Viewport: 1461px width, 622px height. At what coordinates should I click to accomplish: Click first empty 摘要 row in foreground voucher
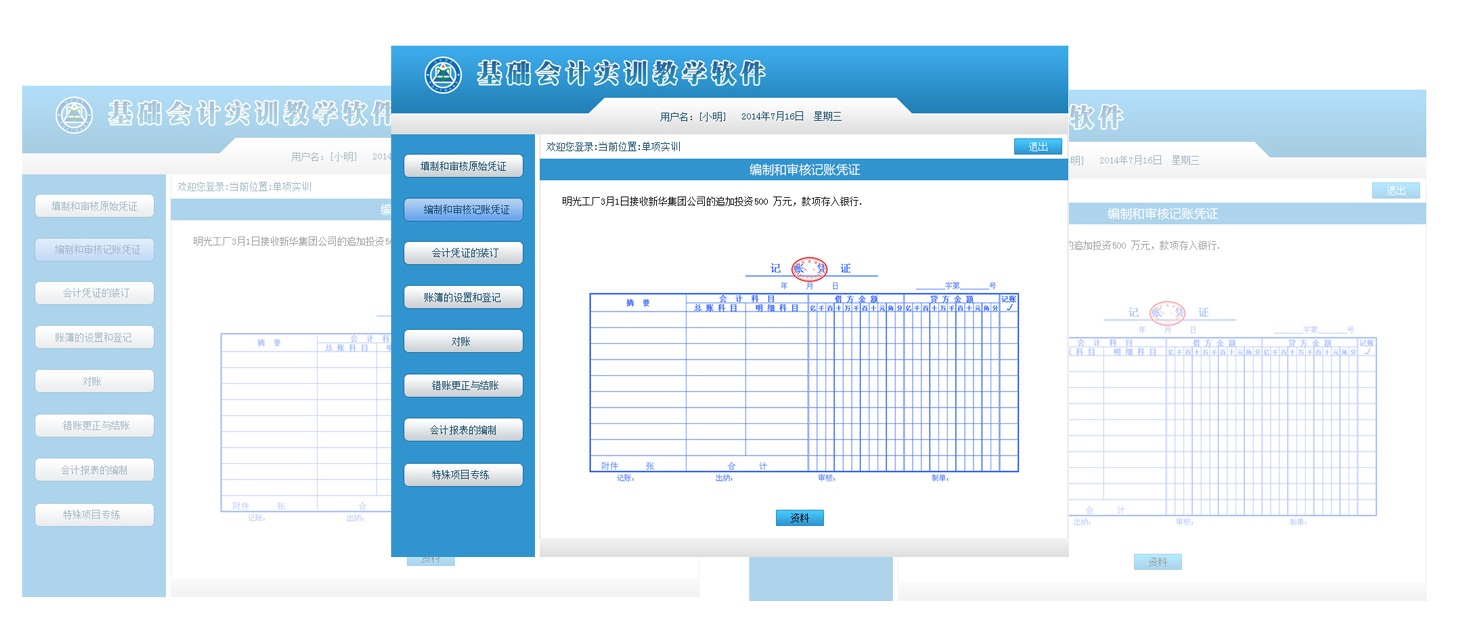click(x=638, y=320)
